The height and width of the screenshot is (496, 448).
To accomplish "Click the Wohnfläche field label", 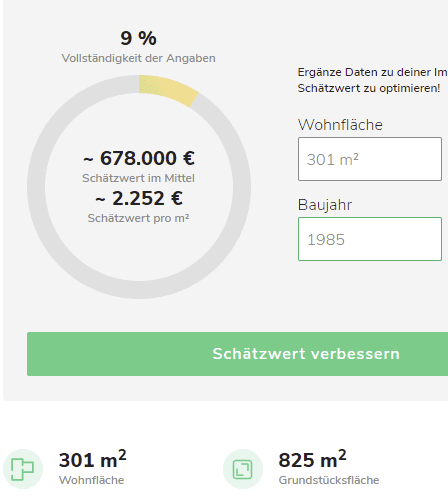I will tap(340, 125).
